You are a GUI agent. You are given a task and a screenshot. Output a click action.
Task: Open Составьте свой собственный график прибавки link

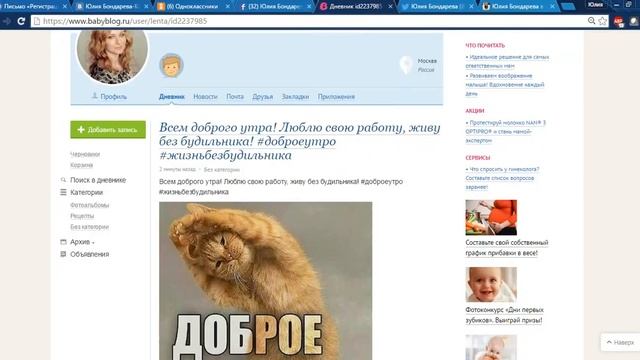click(507, 248)
